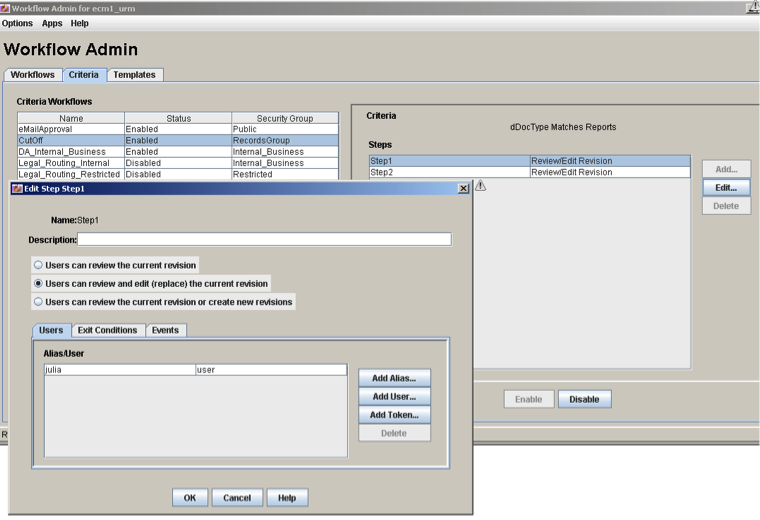Open the Exit Conditions tab
Viewport: 760px width, 520px height.
click(108, 330)
